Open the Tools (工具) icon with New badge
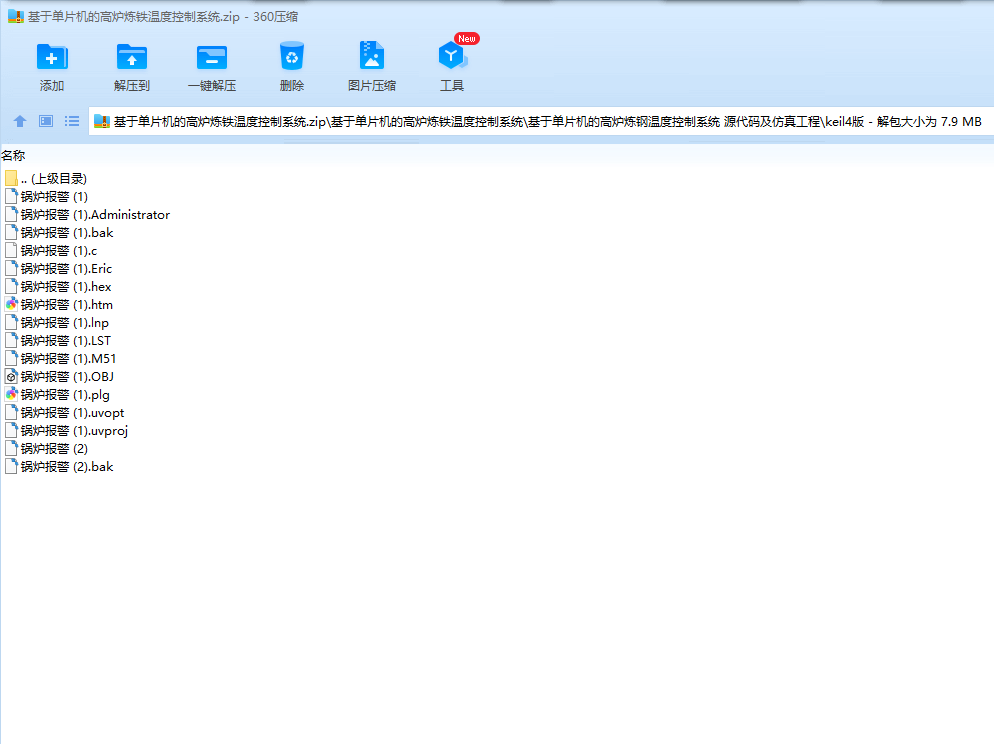The image size is (994, 744). (x=452, y=56)
